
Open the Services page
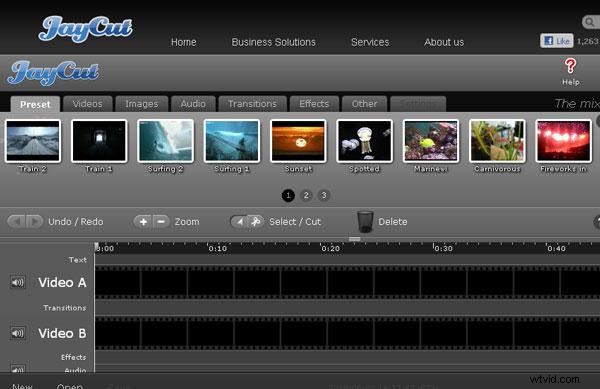coord(370,42)
